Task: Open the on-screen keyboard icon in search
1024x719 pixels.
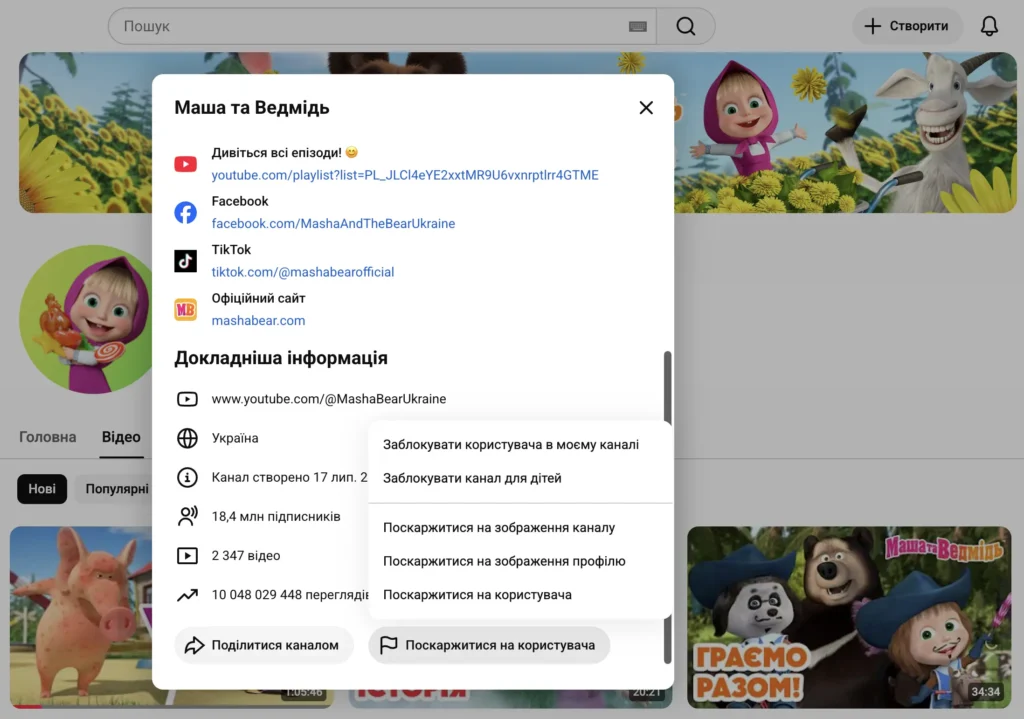Action: click(x=637, y=26)
